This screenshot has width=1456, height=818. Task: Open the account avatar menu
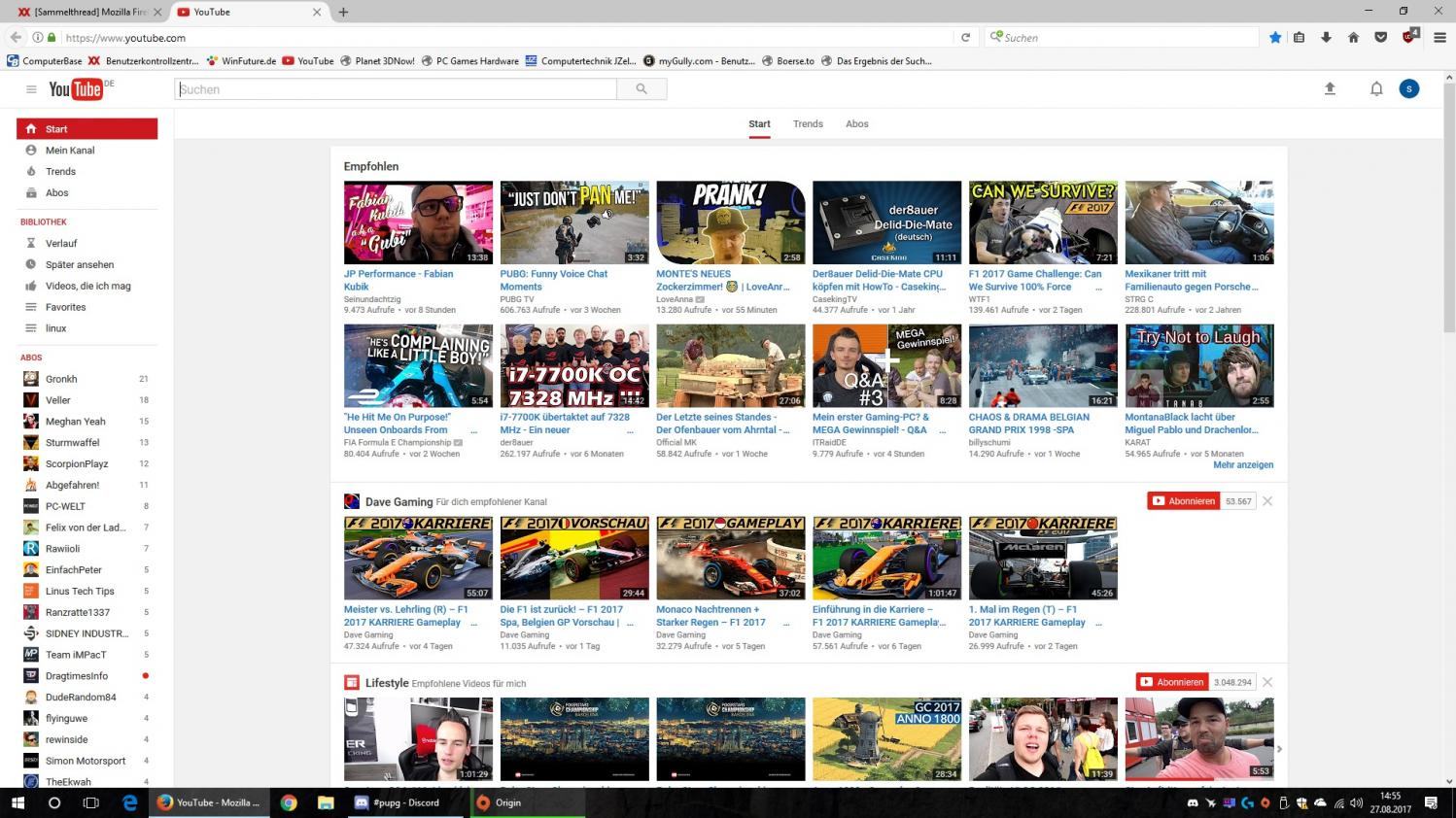click(x=1409, y=88)
